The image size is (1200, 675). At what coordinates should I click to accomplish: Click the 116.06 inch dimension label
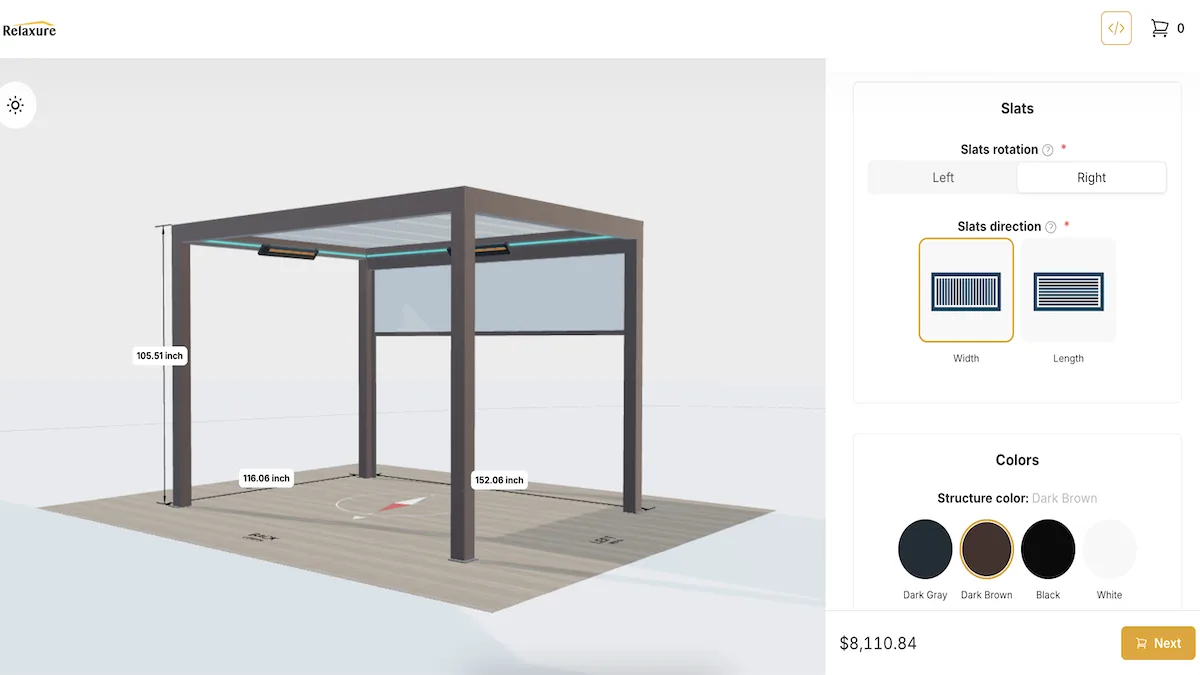tap(266, 478)
